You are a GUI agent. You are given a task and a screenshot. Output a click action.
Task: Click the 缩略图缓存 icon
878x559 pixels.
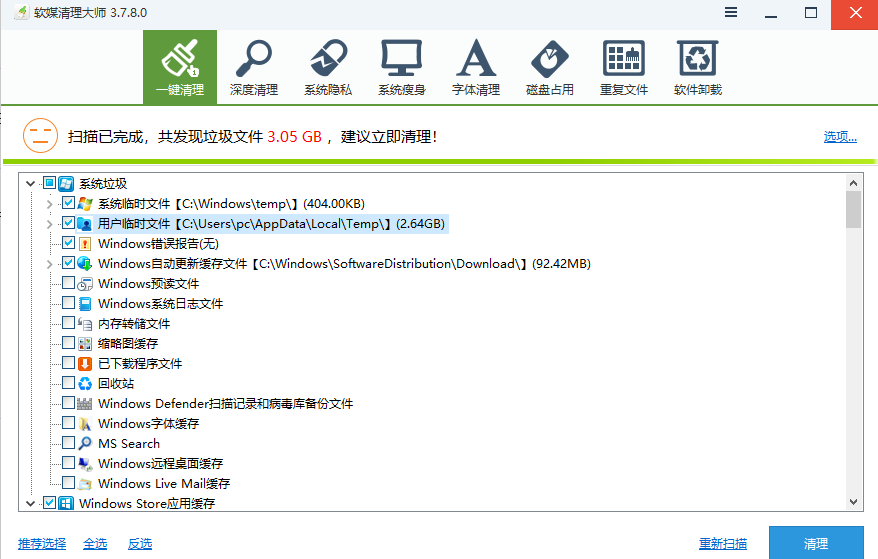[85, 343]
